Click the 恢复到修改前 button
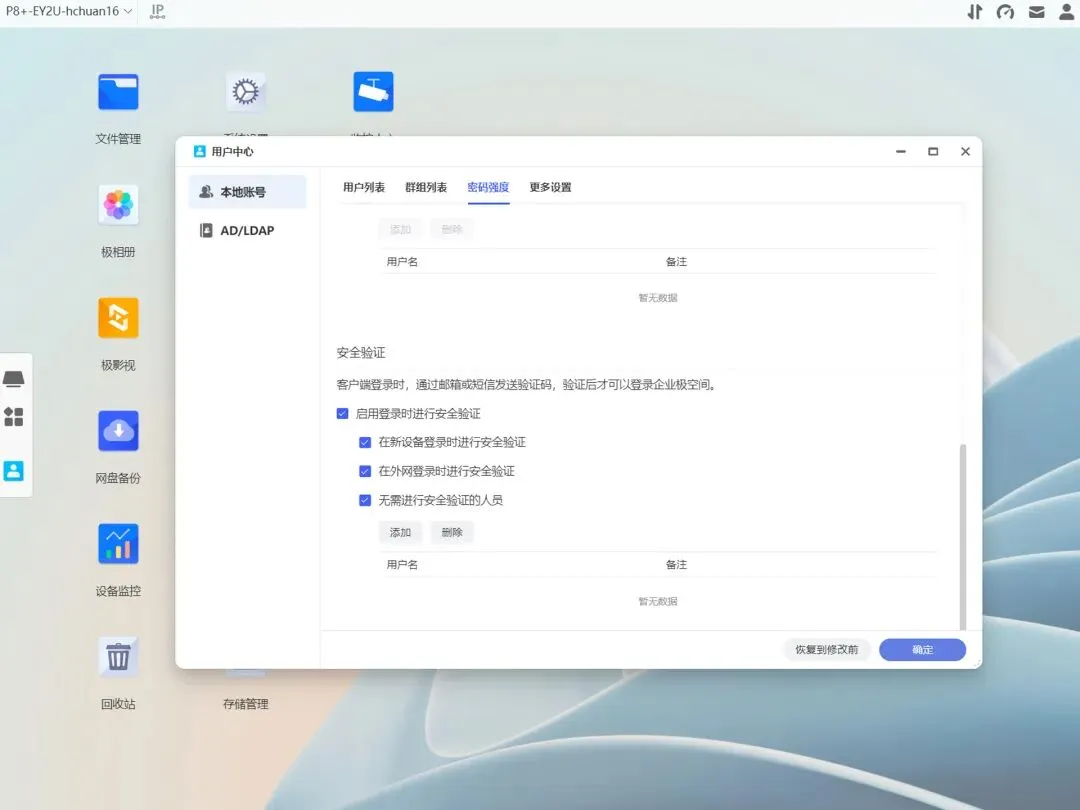 tap(827, 650)
